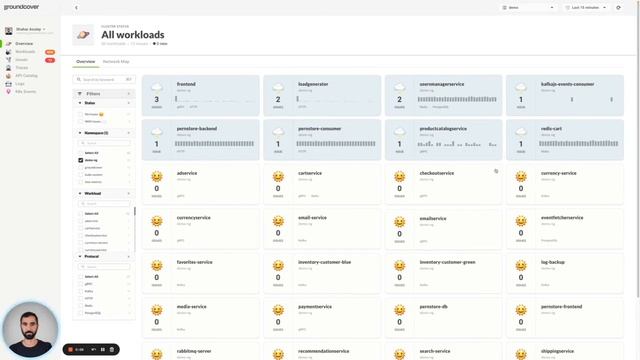This screenshot has width=640, height=360.
Task: Check the second checkbox under the Status filter
Action: 80,122
